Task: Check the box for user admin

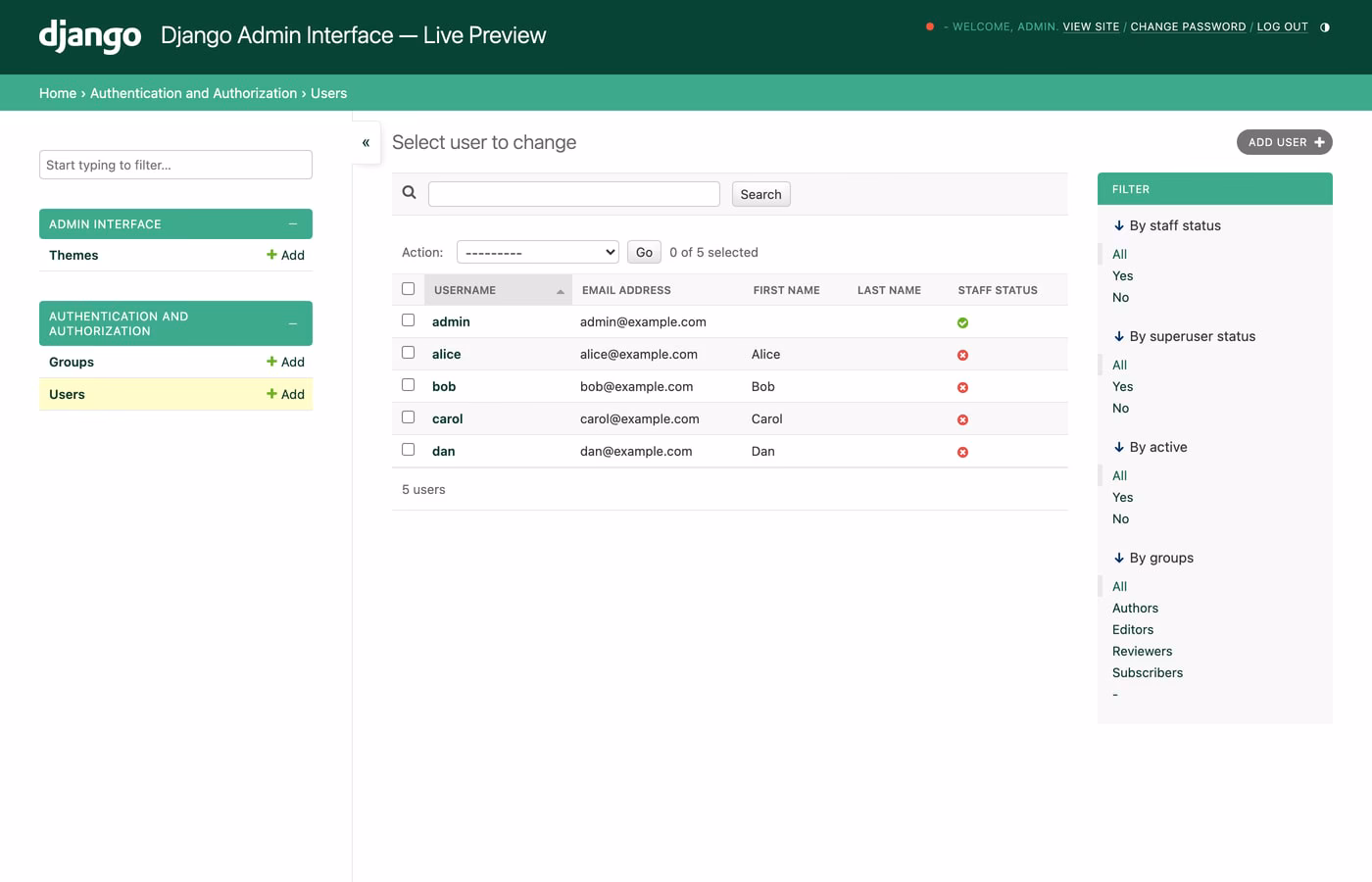Action: click(409, 320)
